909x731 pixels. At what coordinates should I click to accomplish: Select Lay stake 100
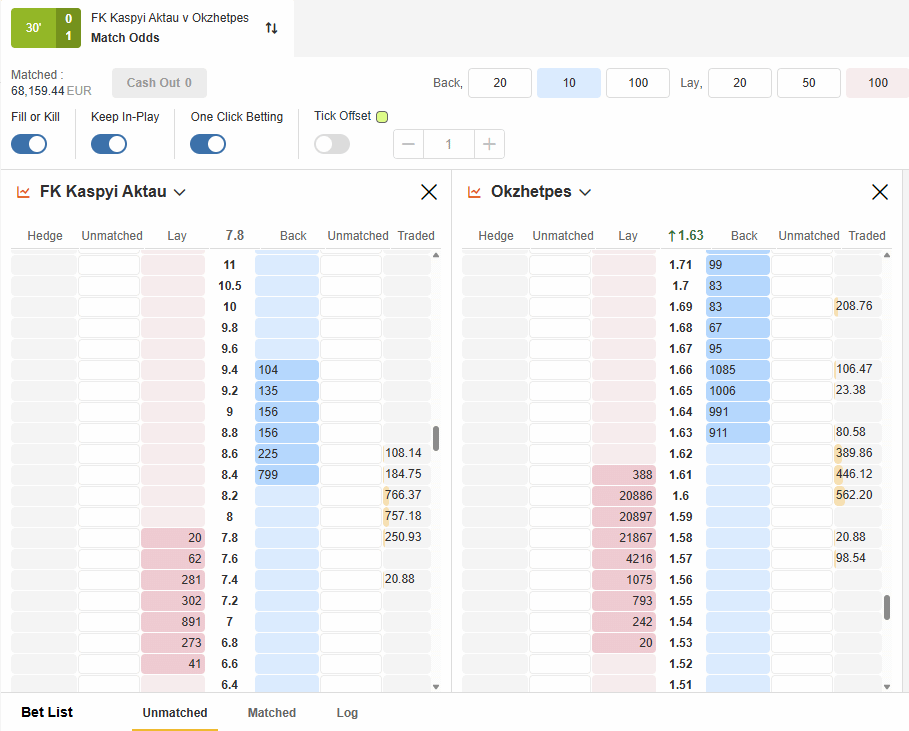(878, 83)
